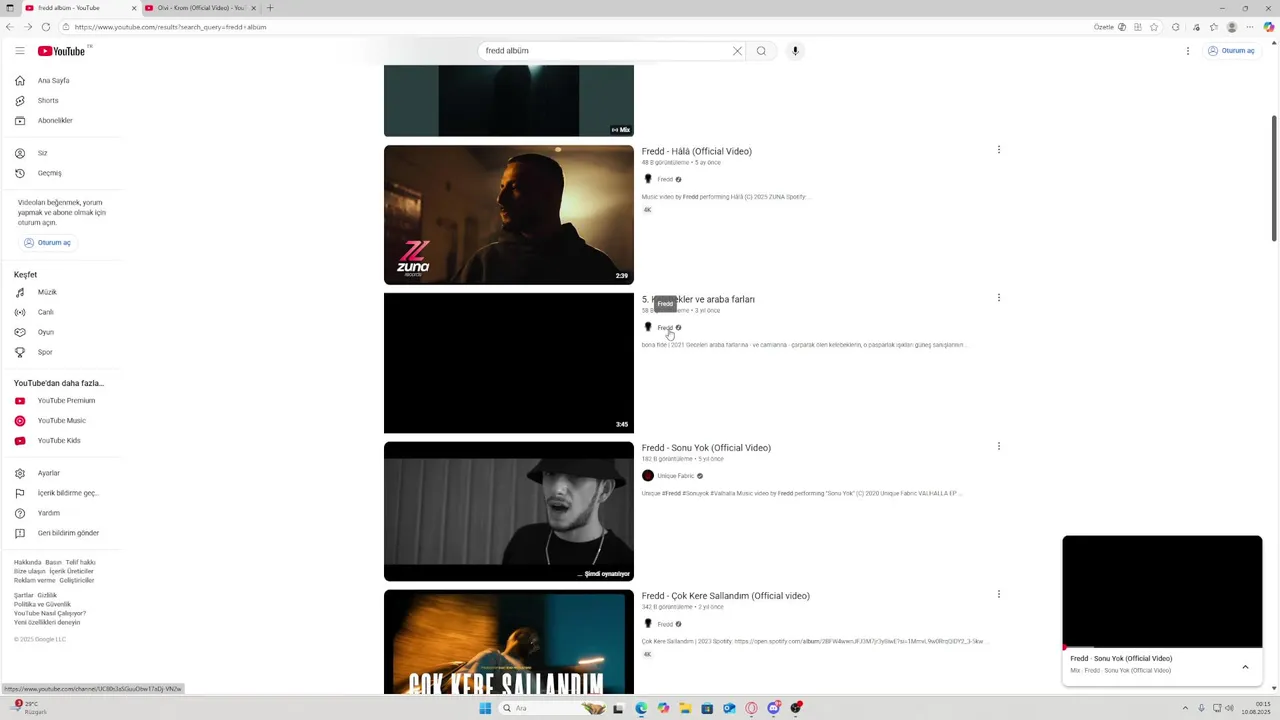Open YouTube settings three-dot menu in header
The height and width of the screenshot is (720, 1280).
(x=1188, y=51)
